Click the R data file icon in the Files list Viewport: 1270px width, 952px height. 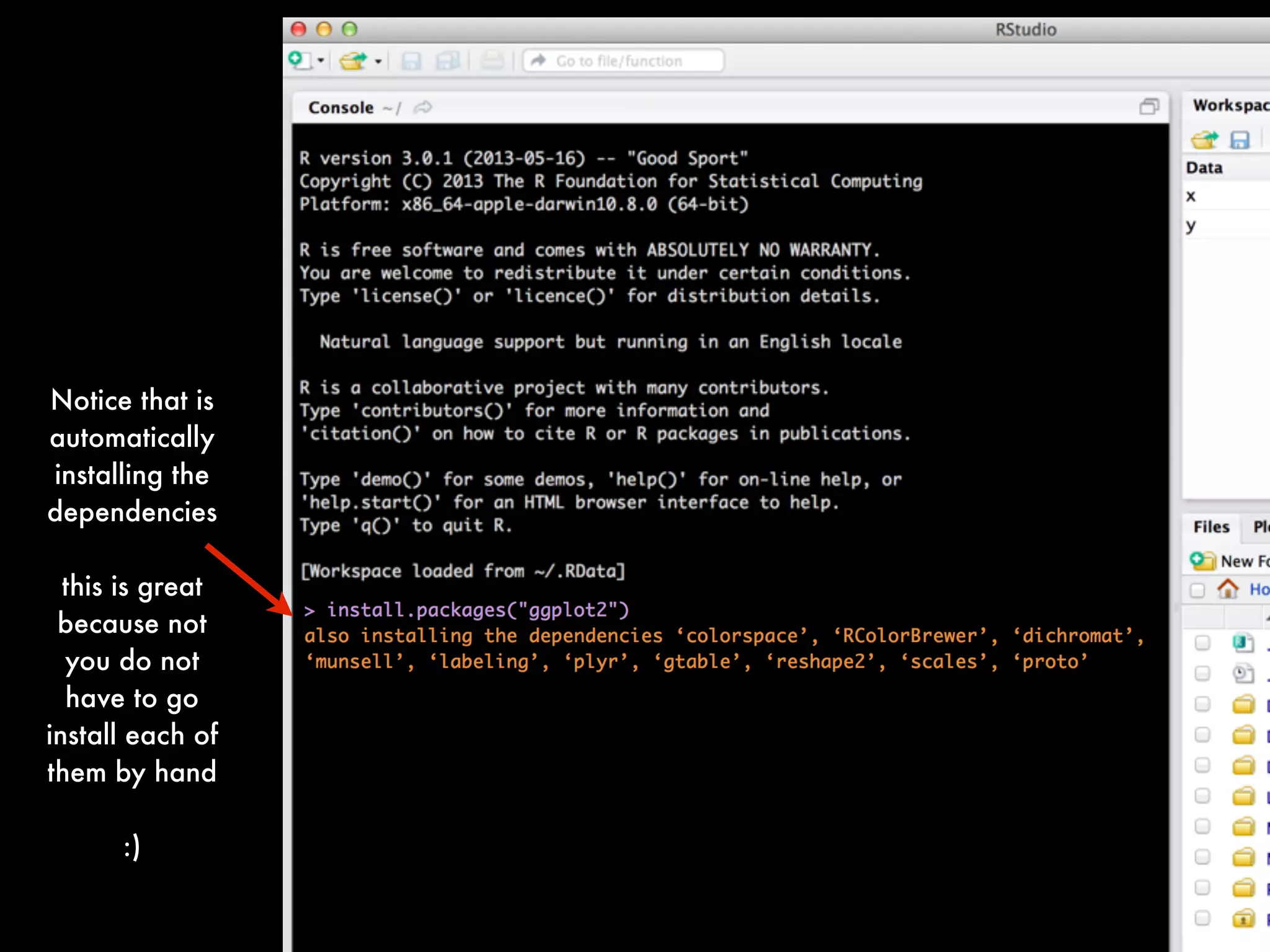[x=1243, y=643]
